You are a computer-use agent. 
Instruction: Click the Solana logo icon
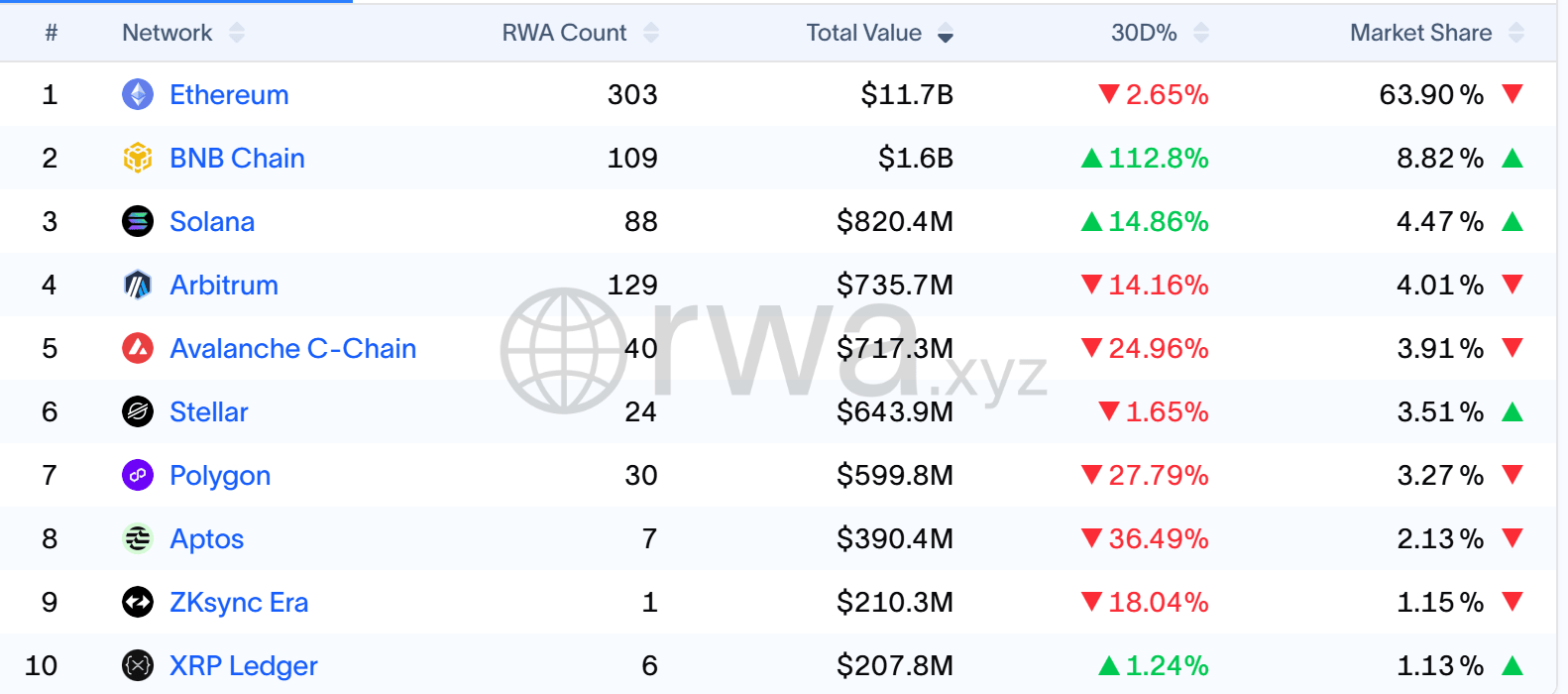(138, 221)
